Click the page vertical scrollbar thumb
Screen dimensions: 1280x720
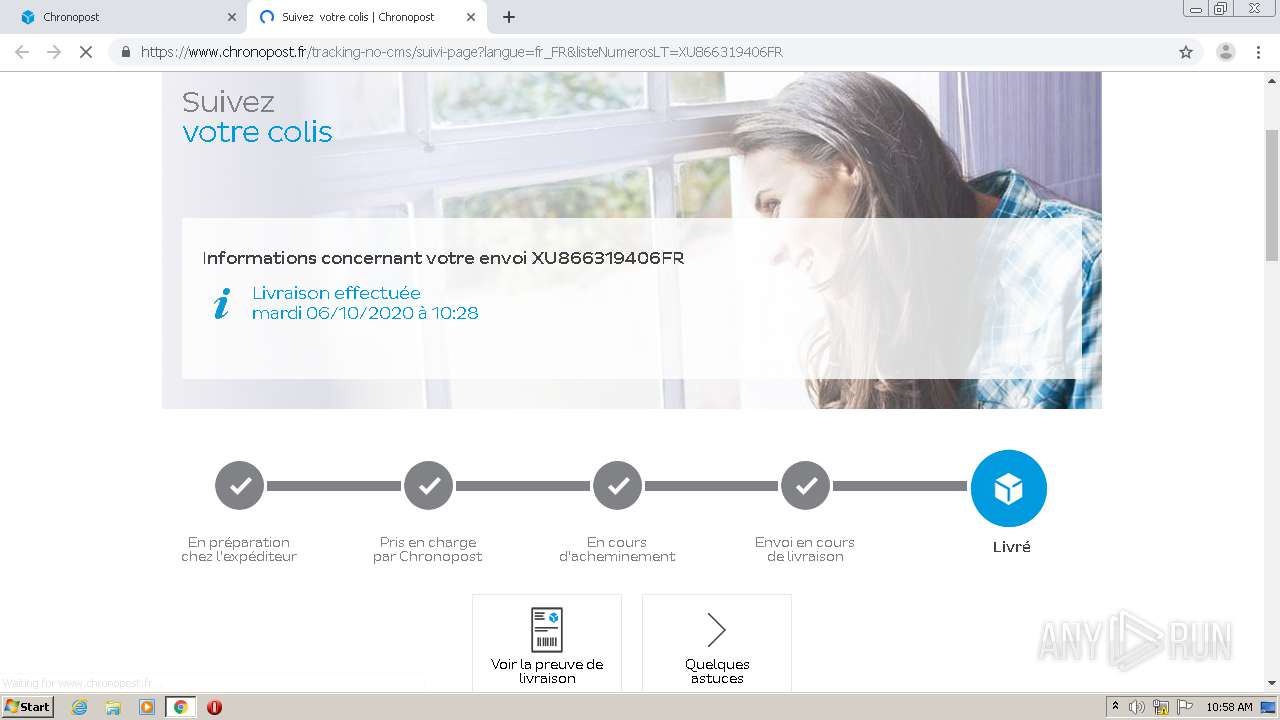point(1272,195)
